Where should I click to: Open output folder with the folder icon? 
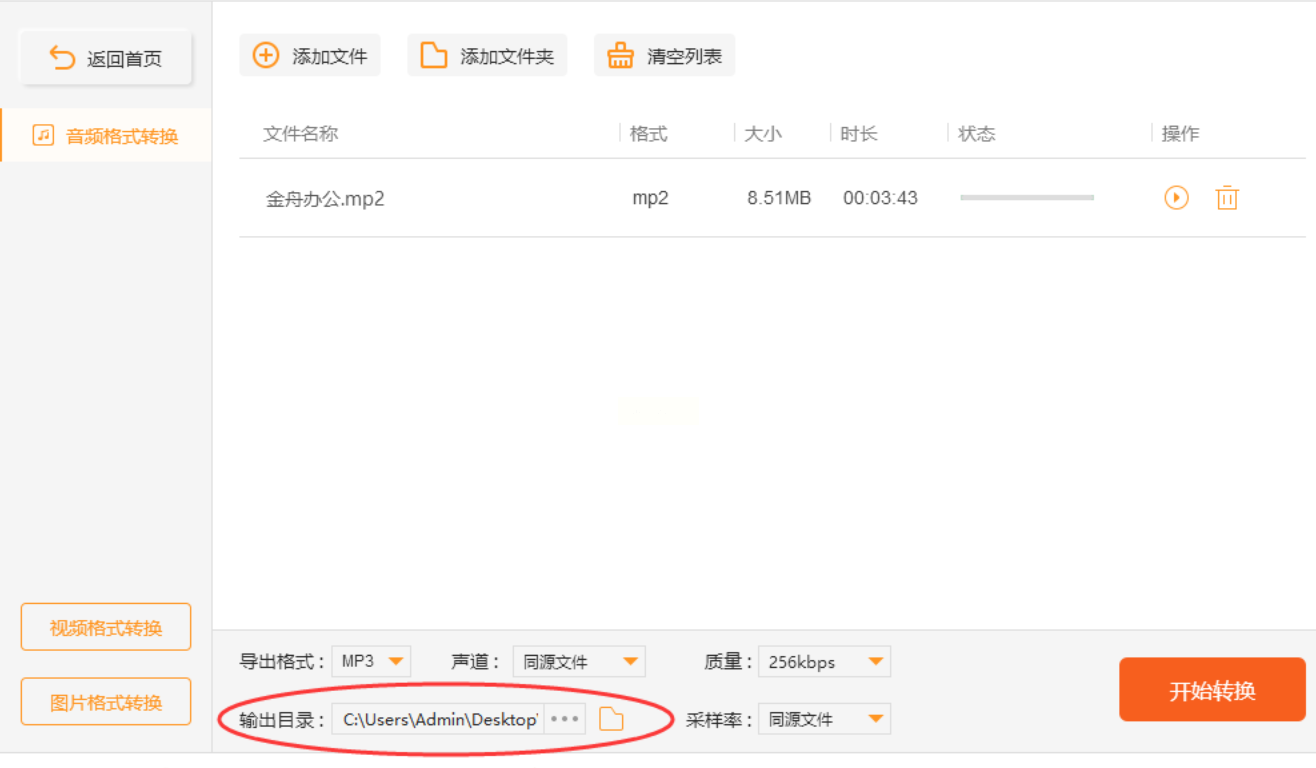(x=611, y=719)
